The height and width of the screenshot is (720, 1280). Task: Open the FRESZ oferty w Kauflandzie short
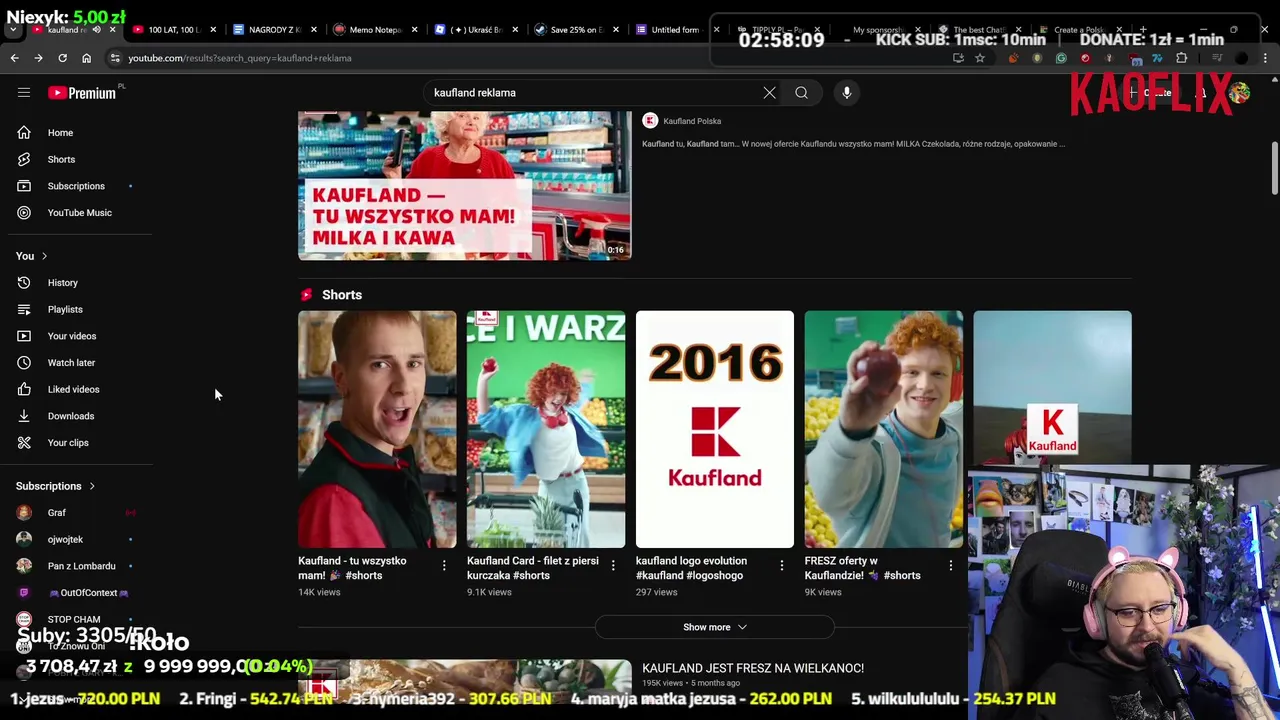(x=884, y=430)
